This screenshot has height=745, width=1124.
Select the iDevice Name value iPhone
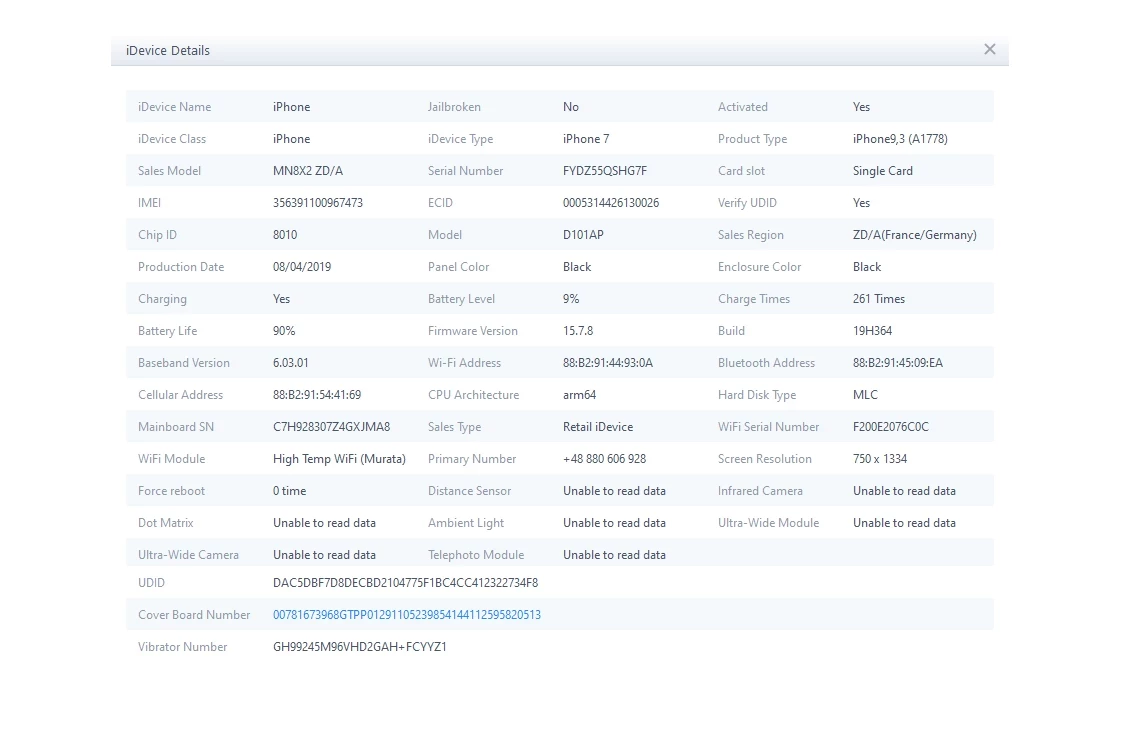pyautogui.click(x=291, y=107)
